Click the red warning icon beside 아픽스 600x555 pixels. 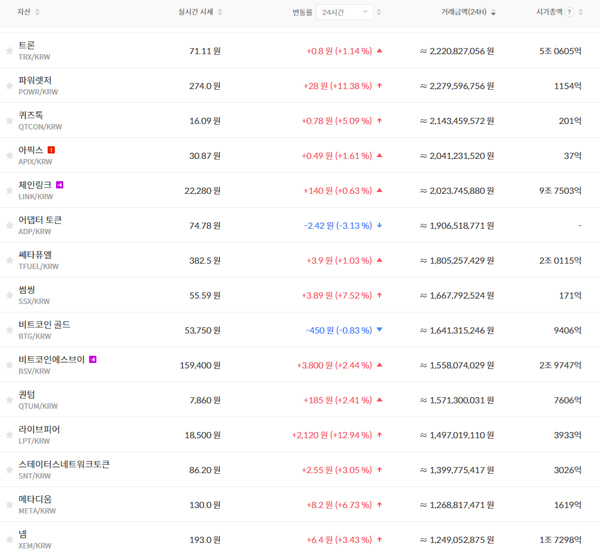[51, 150]
